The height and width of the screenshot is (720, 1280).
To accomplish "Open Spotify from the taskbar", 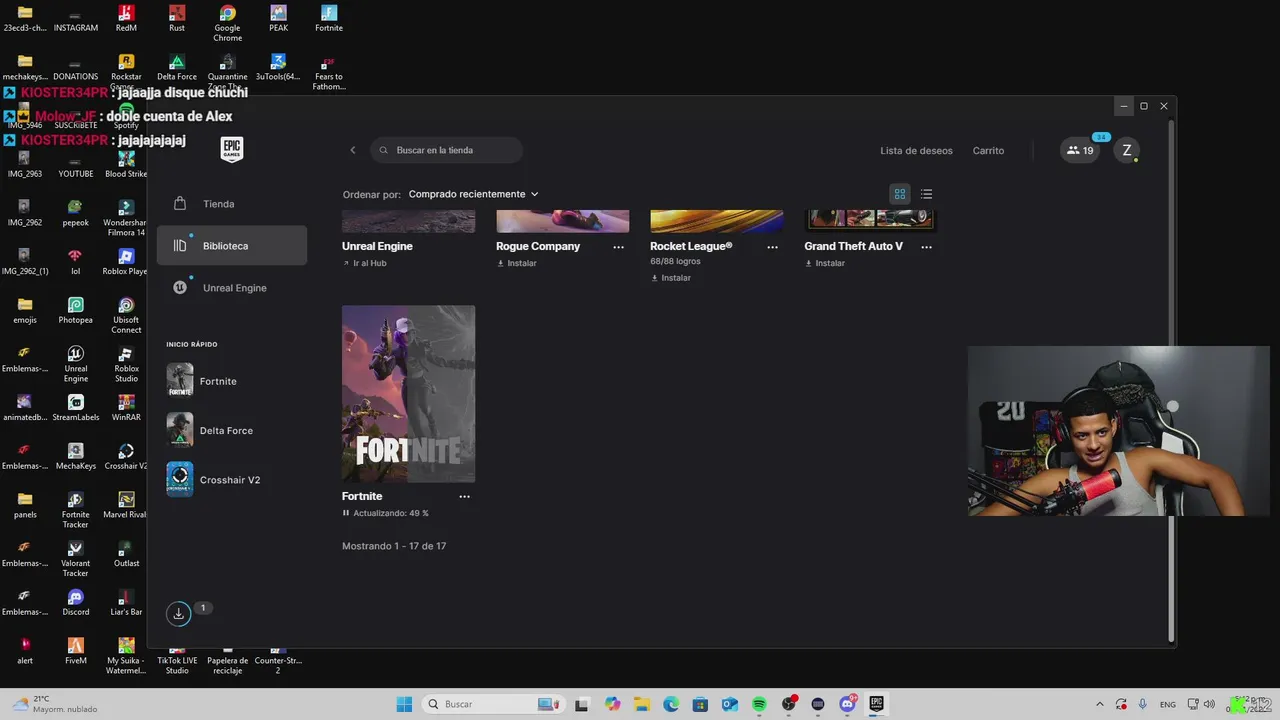I will (x=759, y=704).
